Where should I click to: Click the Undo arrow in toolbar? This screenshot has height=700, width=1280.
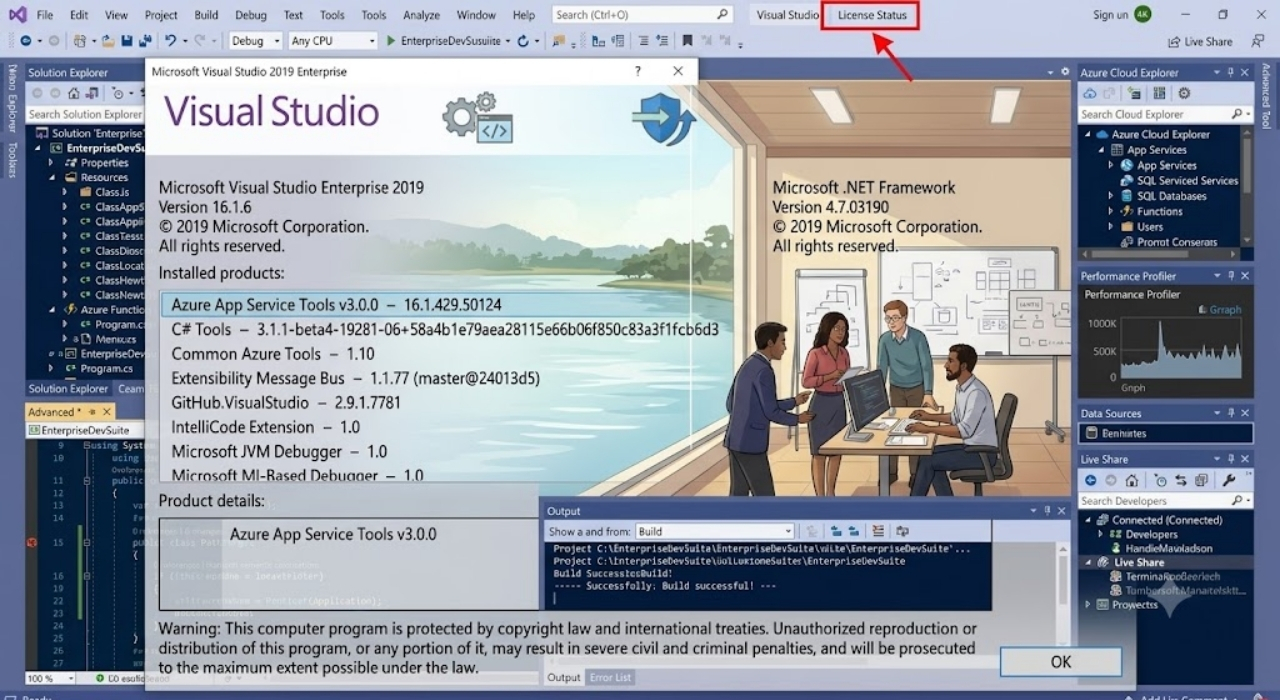point(171,41)
